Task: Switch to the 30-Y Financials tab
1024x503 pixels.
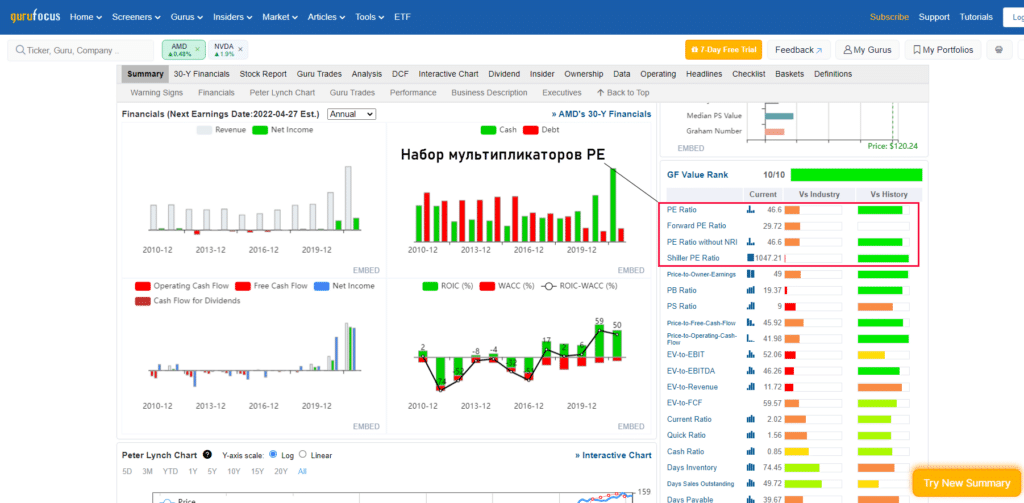Action: click(201, 74)
